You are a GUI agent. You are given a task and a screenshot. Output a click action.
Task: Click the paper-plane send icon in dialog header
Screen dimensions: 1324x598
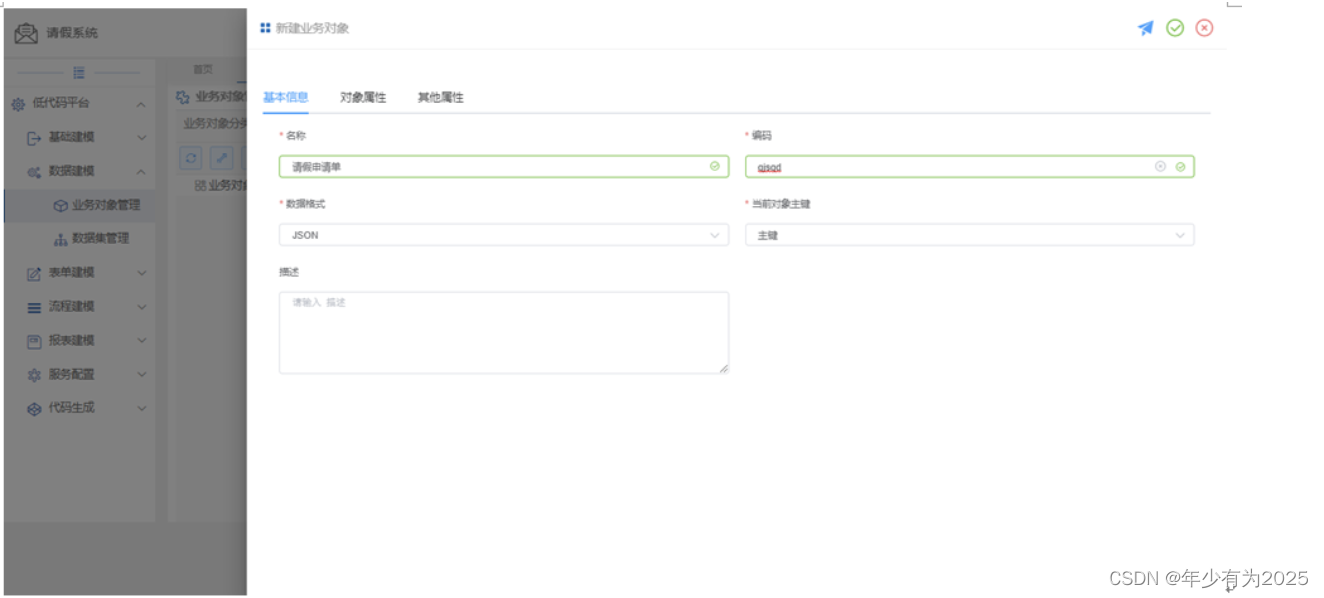1146,28
